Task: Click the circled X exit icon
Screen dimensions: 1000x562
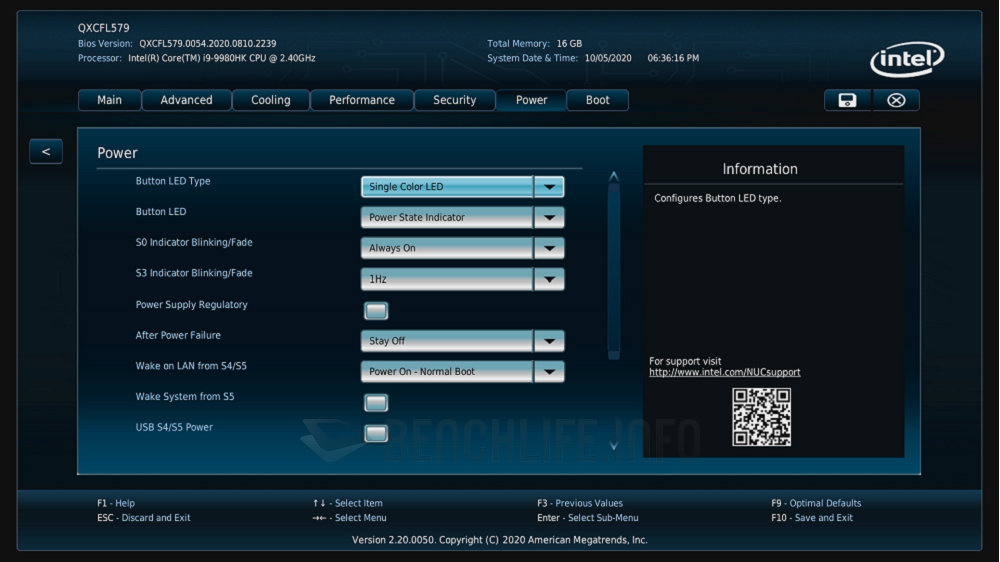Action: pos(896,100)
